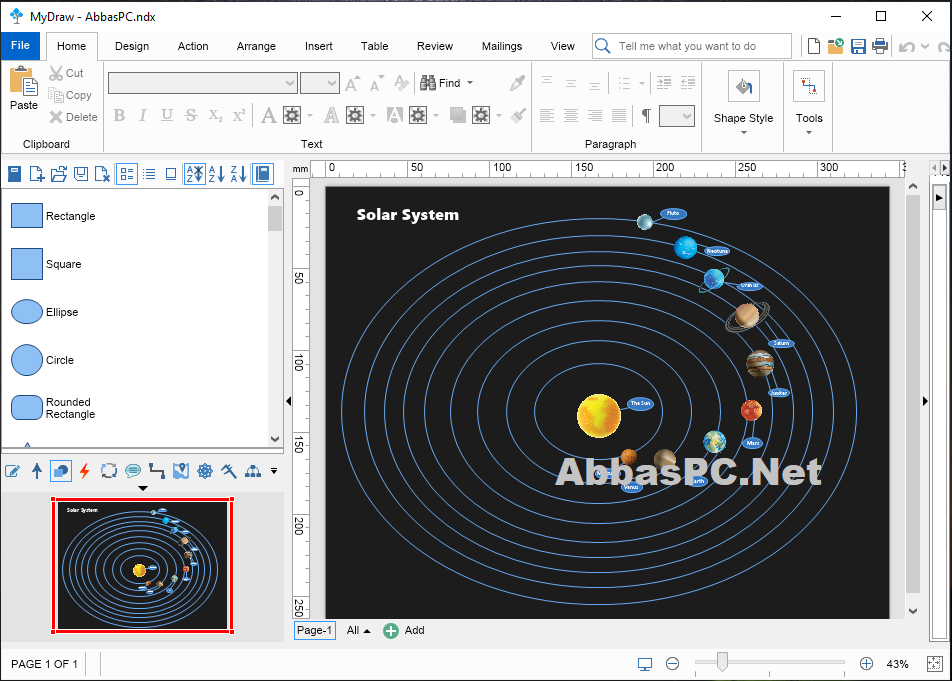The width and height of the screenshot is (952, 681).
Task: Open the All pages dropdown
Action: (x=358, y=631)
